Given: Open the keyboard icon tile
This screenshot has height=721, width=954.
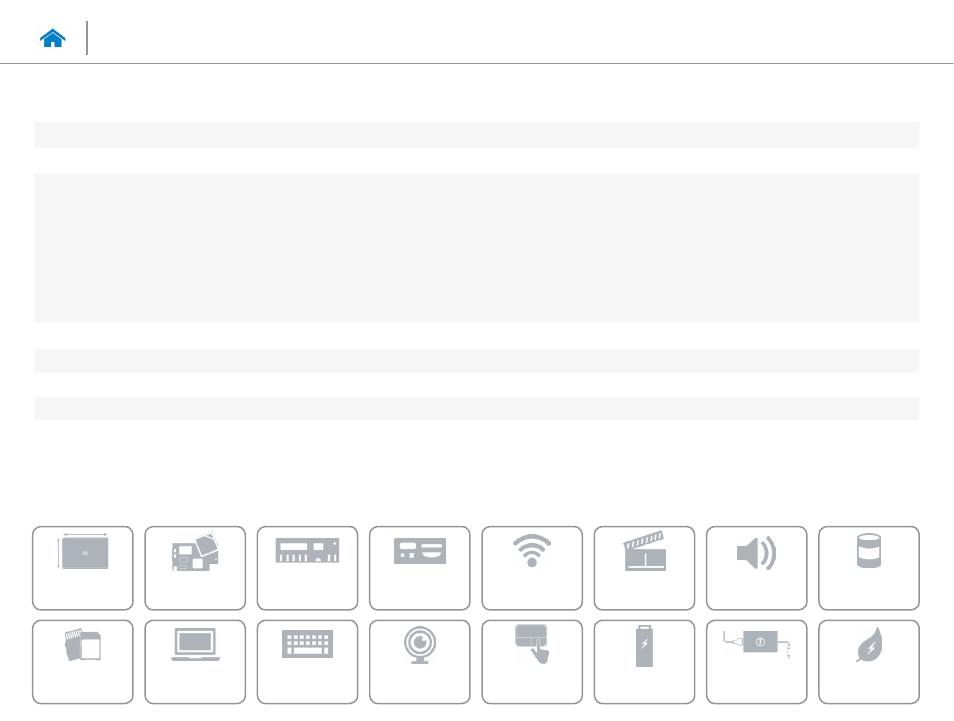Looking at the screenshot, I should click(307, 661).
